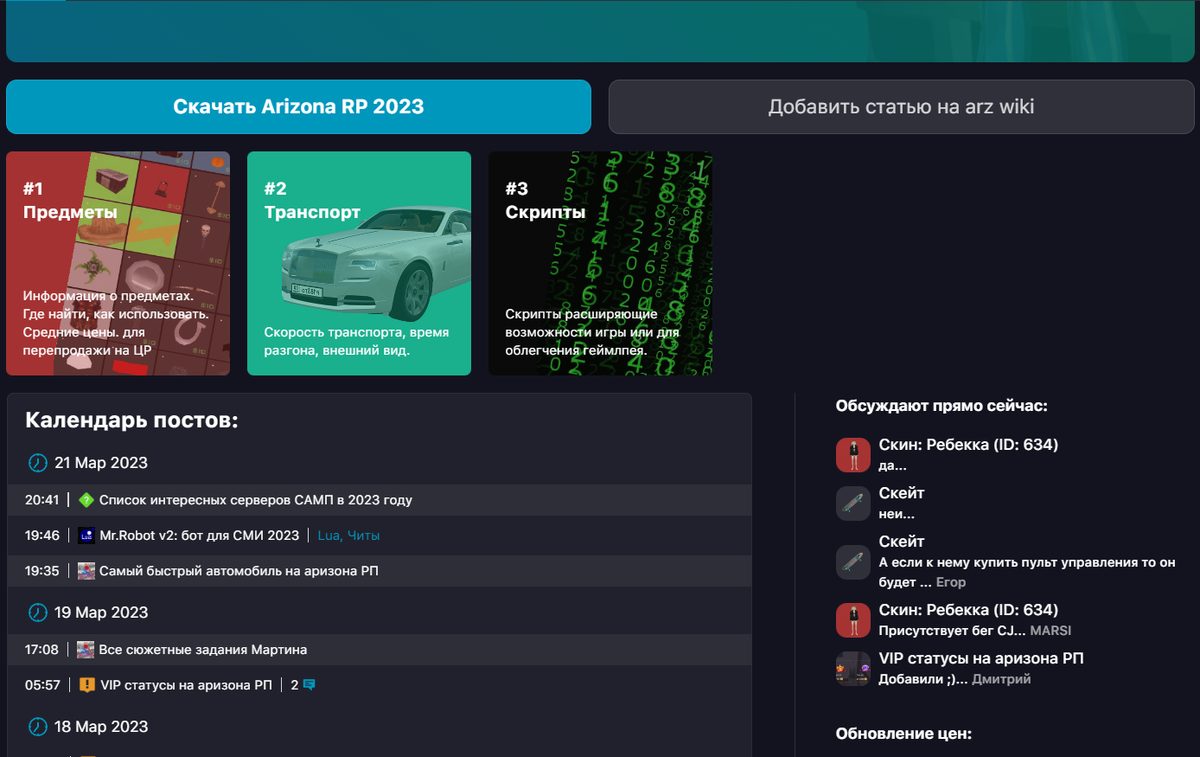Click the 'Скачать Arizona RP 2023' button
This screenshot has height=757, width=1200.
click(x=298, y=107)
